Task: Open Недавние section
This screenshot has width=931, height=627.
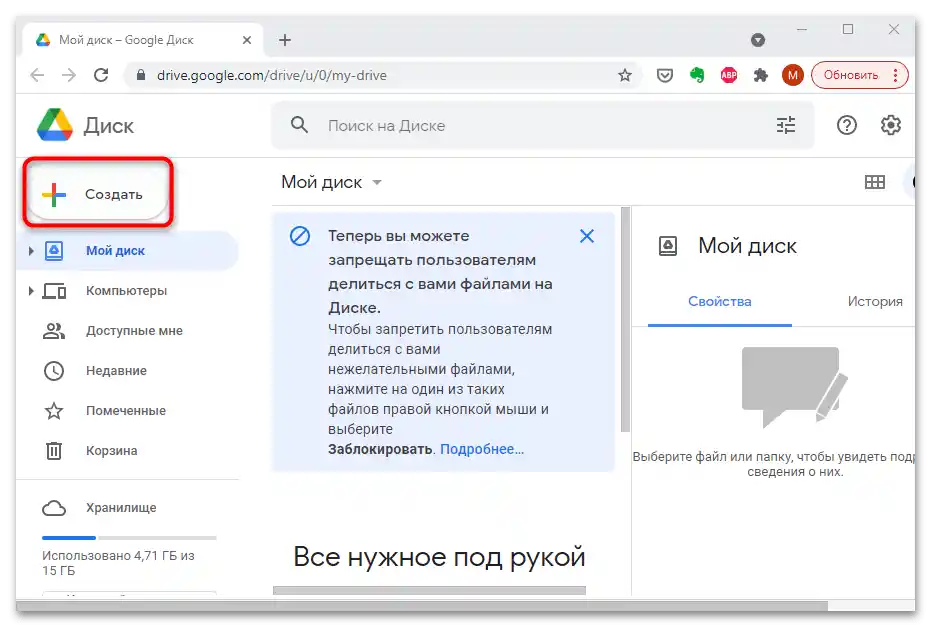Action: (x=127, y=370)
